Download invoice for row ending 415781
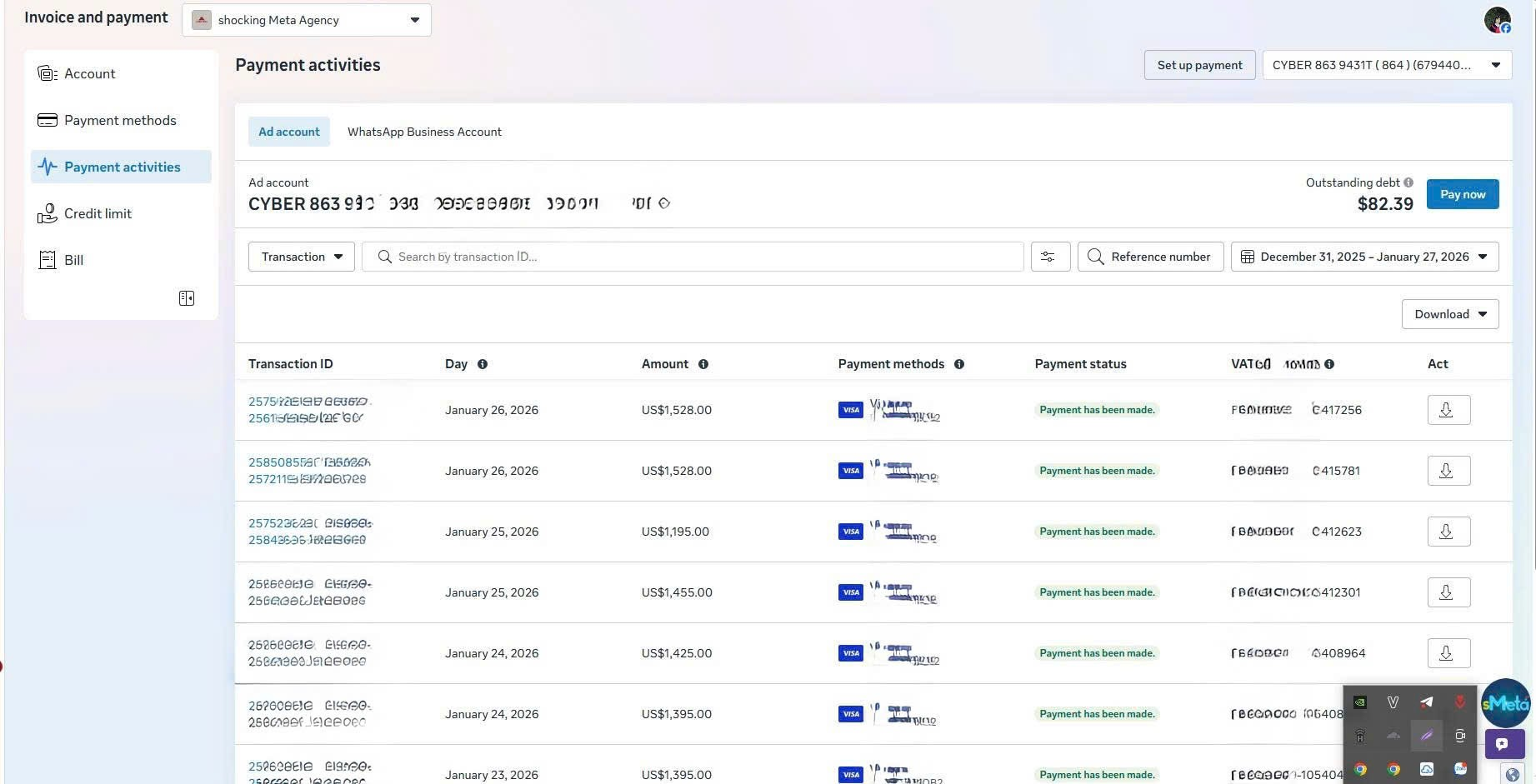 coord(1448,471)
